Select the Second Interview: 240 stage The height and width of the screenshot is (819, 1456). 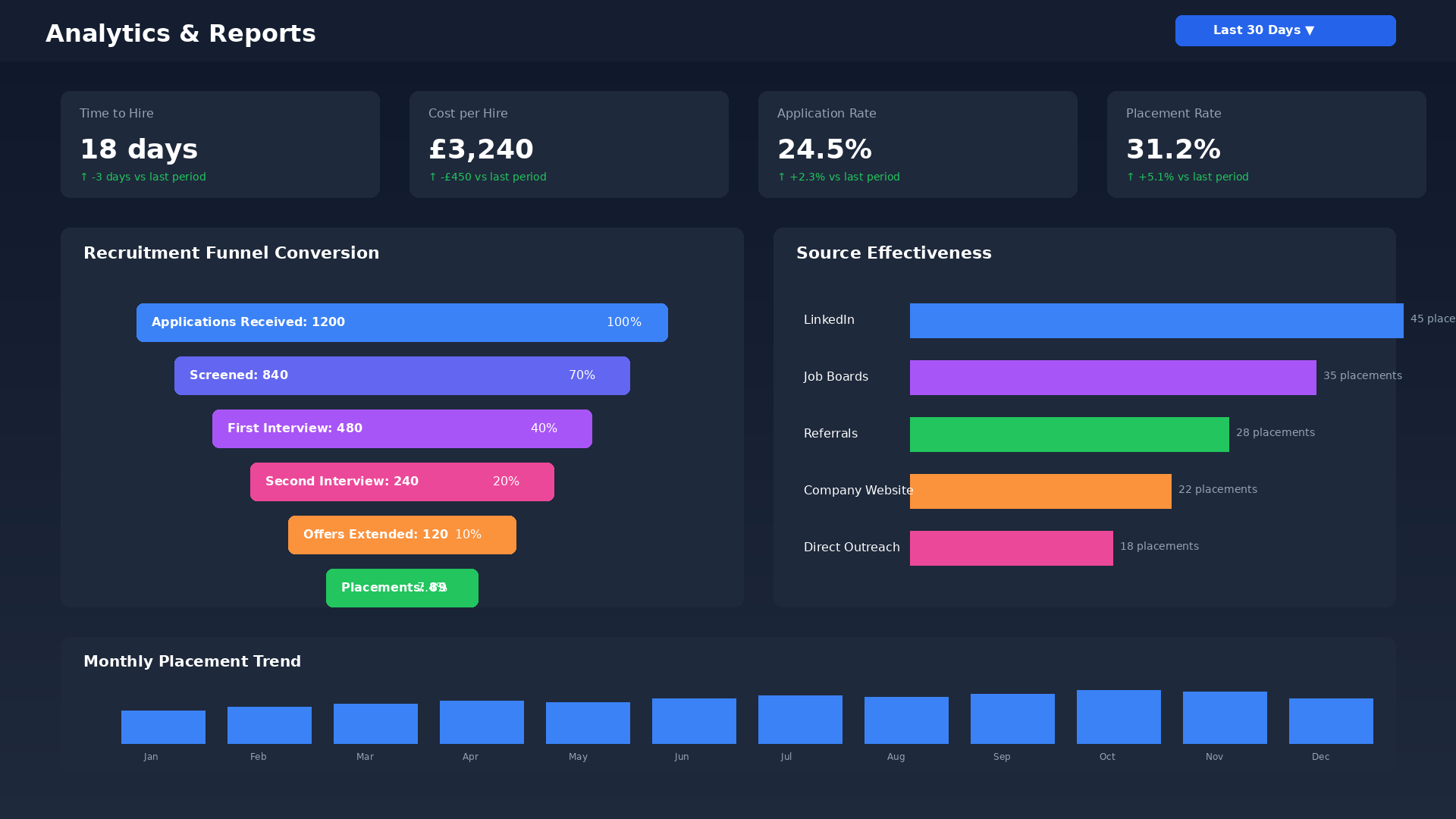402,482
